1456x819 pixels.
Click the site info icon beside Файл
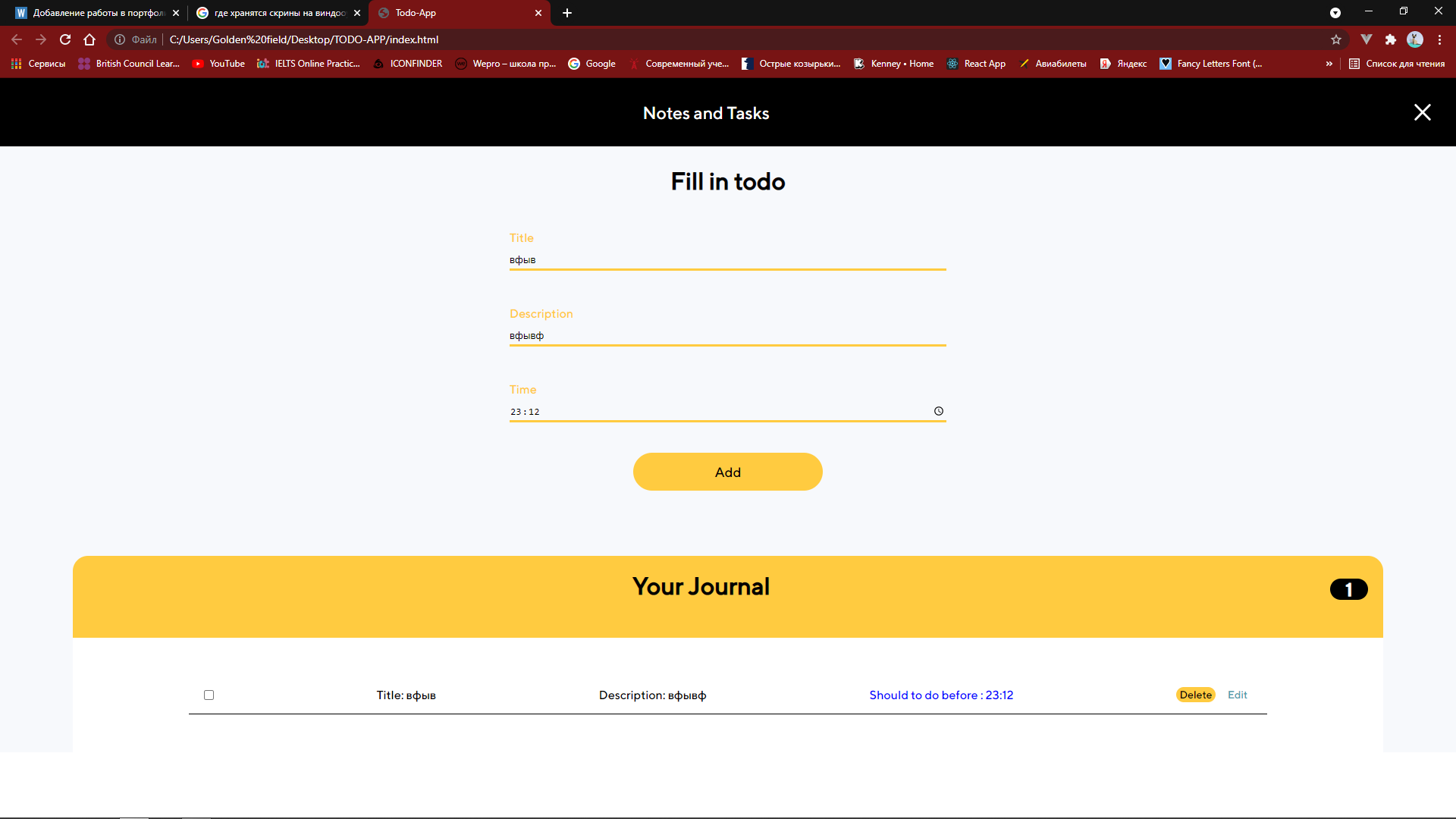coord(119,39)
